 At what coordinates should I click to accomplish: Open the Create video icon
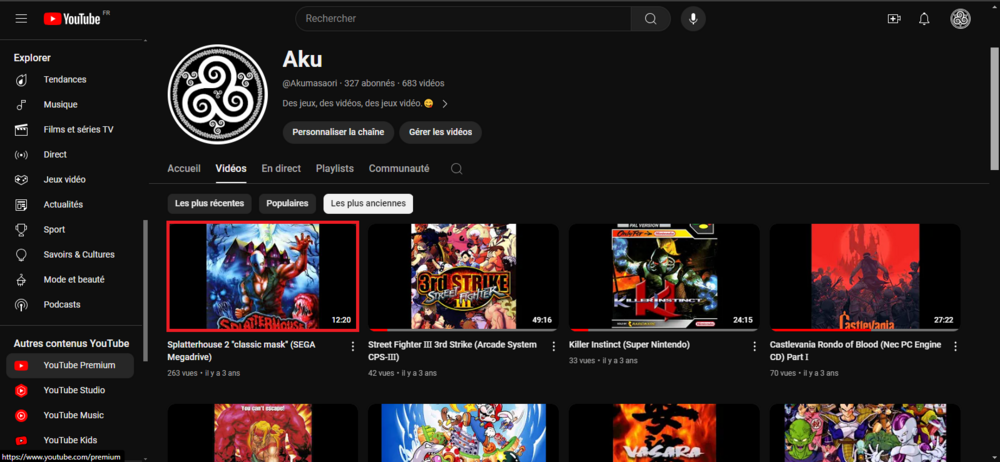tap(894, 19)
